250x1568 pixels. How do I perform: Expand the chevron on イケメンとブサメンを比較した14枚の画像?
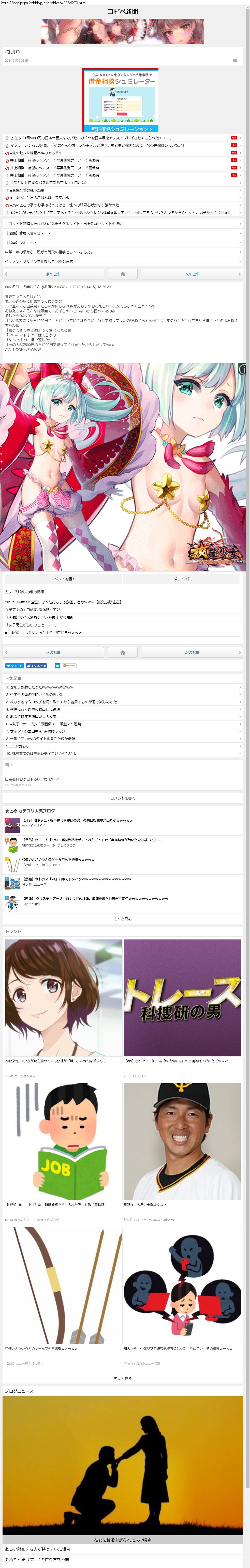(240, 261)
